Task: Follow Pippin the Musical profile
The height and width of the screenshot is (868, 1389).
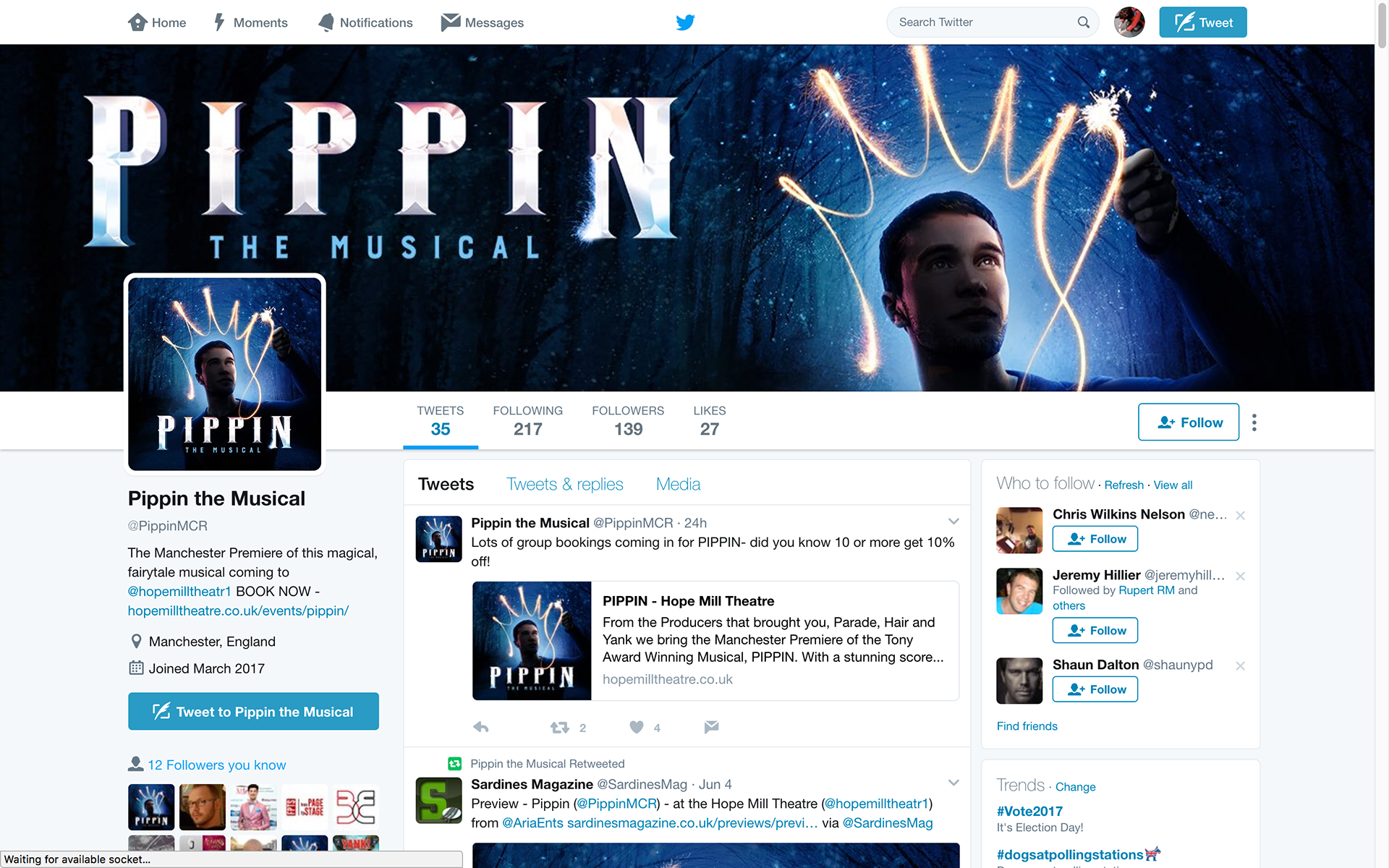Action: (1188, 422)
